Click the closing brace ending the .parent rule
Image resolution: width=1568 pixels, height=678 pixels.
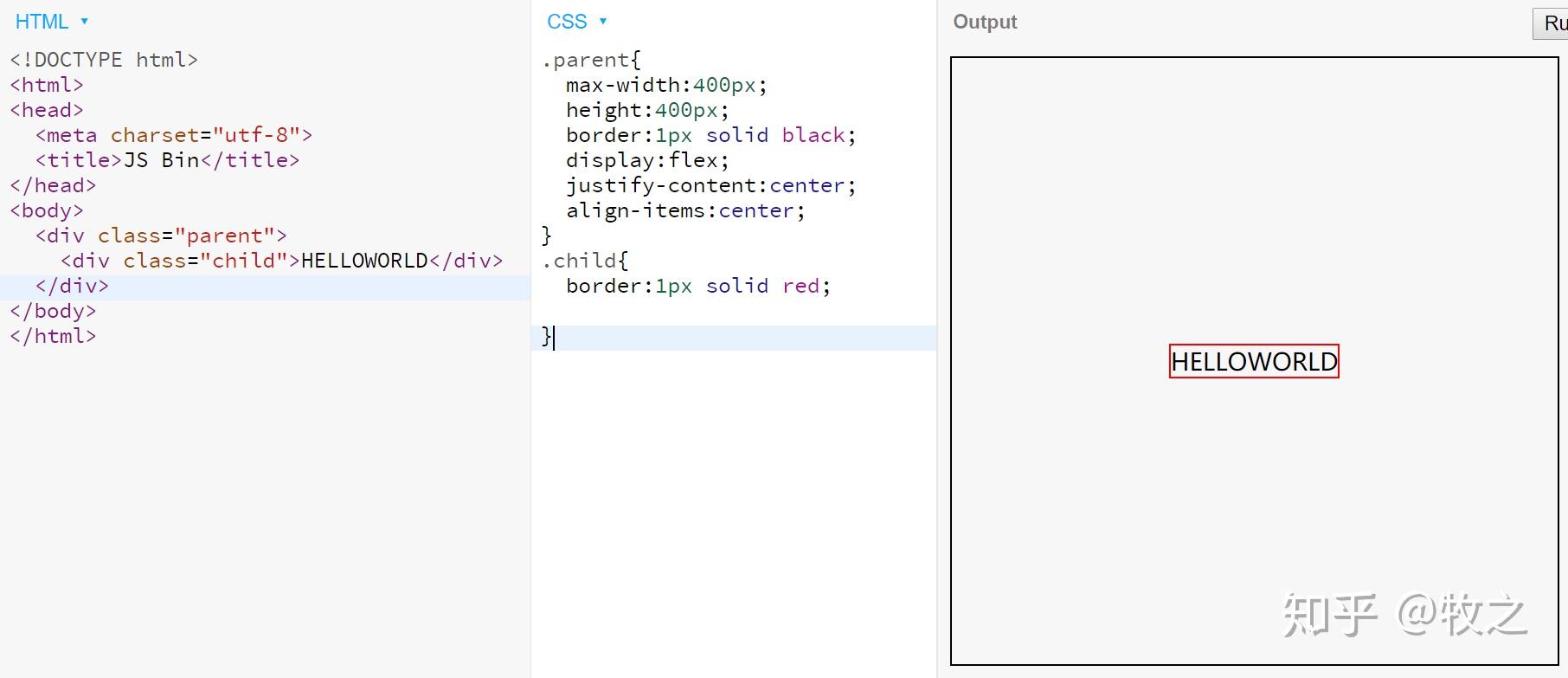coord(547,236)
